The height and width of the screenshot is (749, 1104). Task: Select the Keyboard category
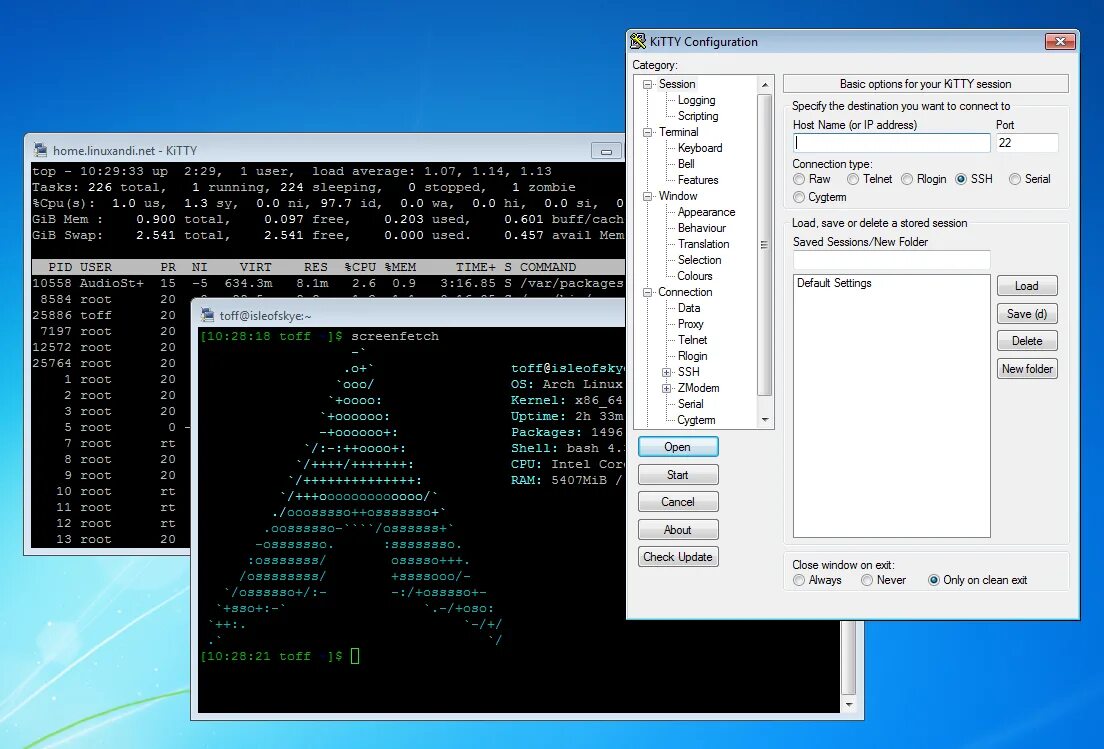(x=700, y=148)
